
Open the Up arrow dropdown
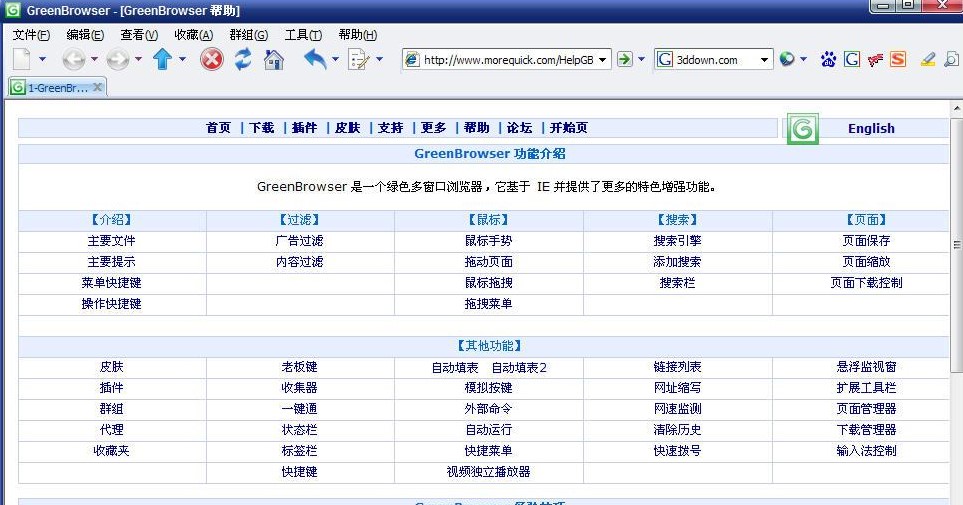pyautogui.click(x=182, y=59)
